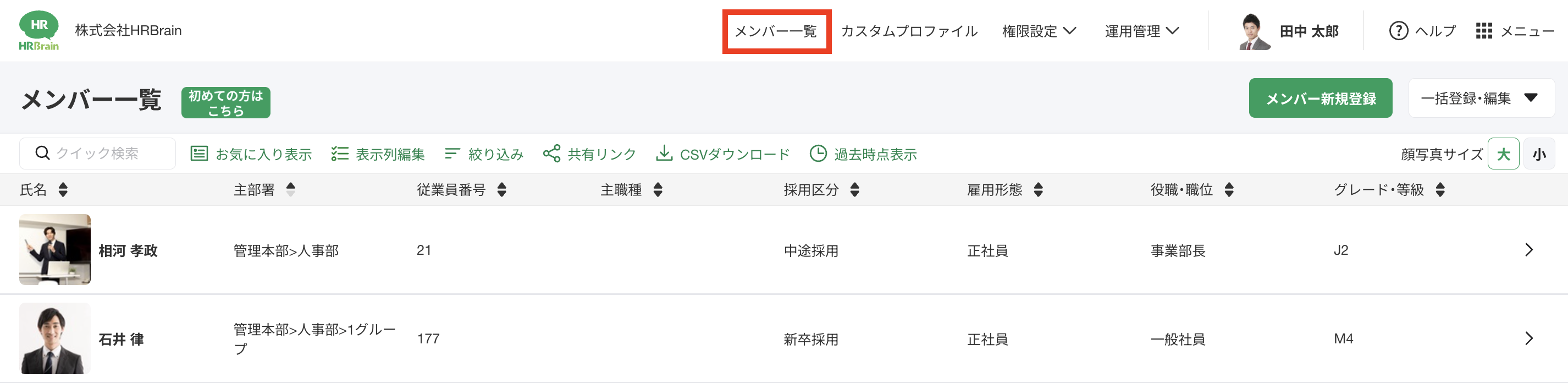Open the filter options
Screen dimensions: 1568x383
(x=484, y=154)
